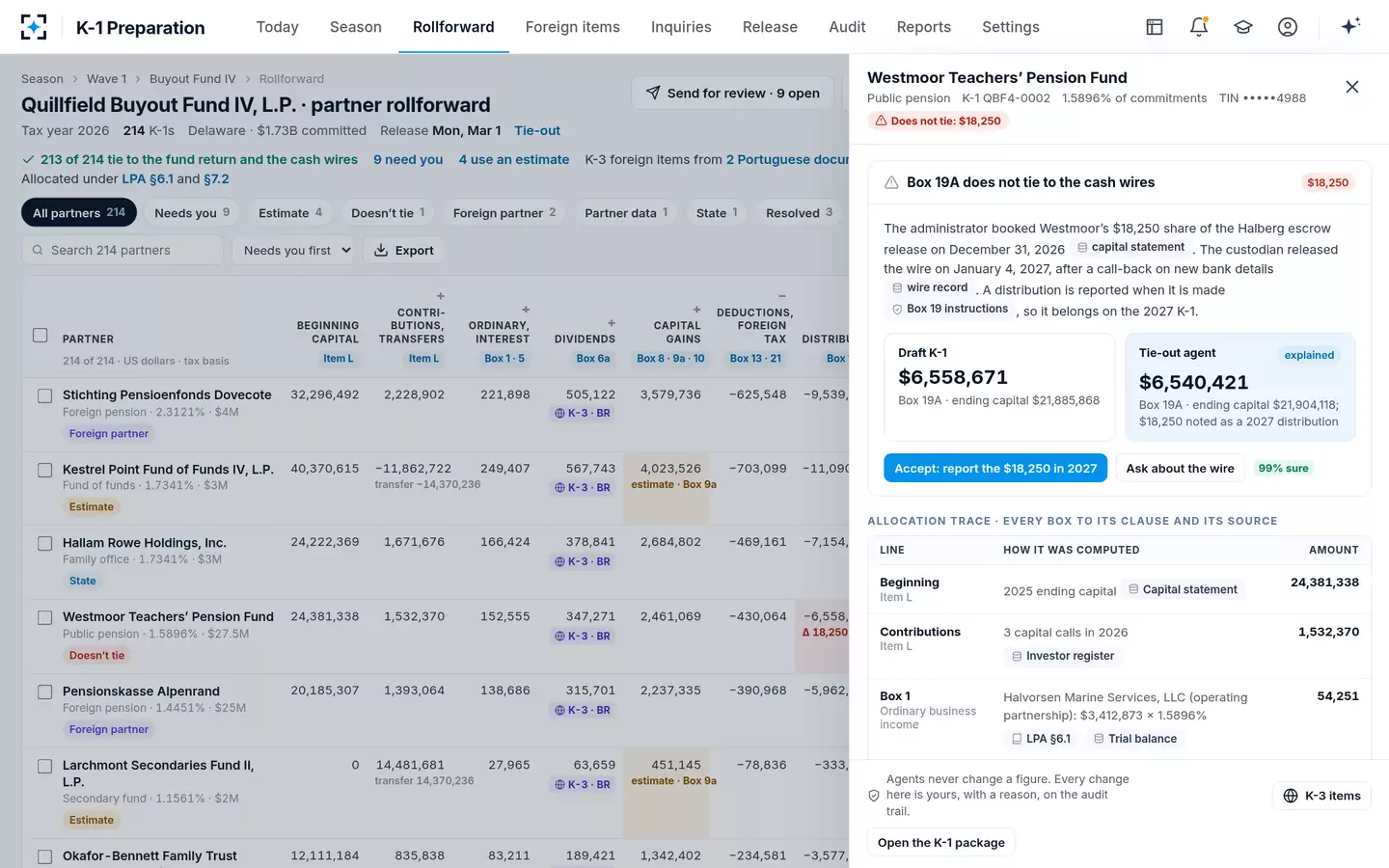The height and width of the screenshot is (868, 1389).
Task: Click Open the K-1 package
Action: point(941,843)
